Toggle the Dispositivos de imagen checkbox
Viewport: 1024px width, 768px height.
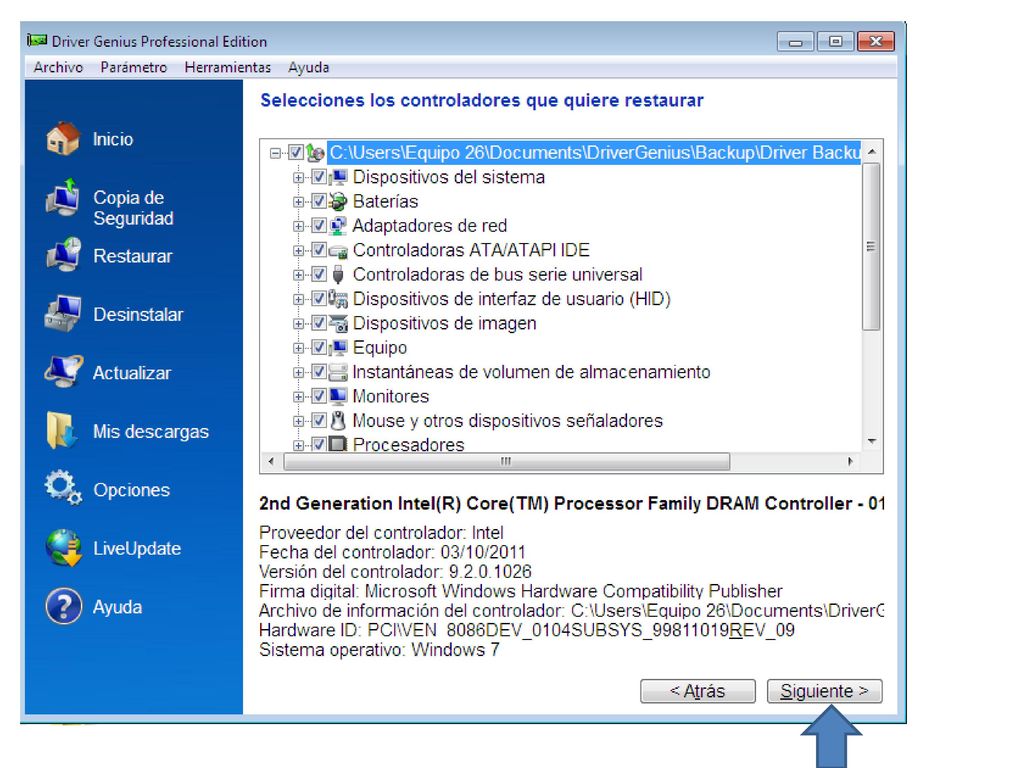tap(319, 323)
